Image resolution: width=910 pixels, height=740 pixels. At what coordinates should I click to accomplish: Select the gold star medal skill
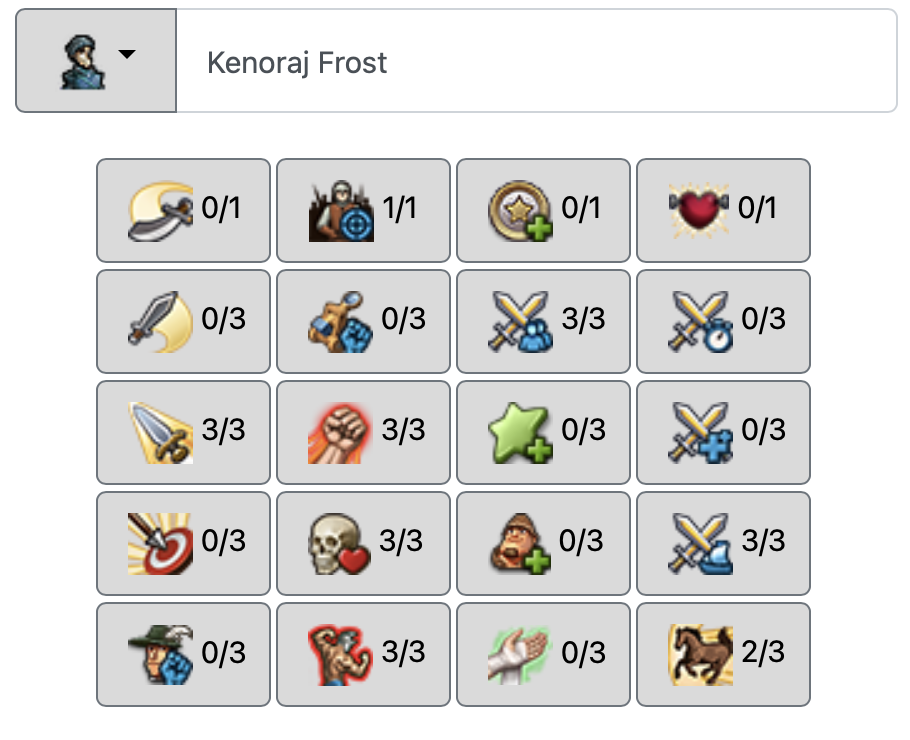(543, 210)
